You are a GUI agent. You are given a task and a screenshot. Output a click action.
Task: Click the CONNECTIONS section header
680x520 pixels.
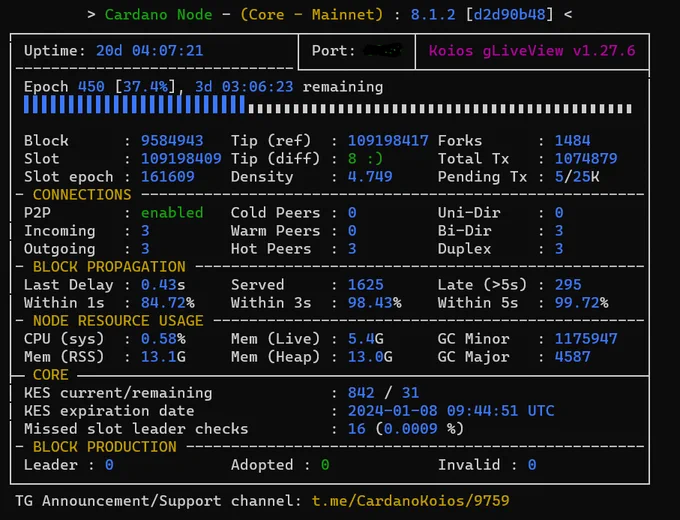[82, 195]
